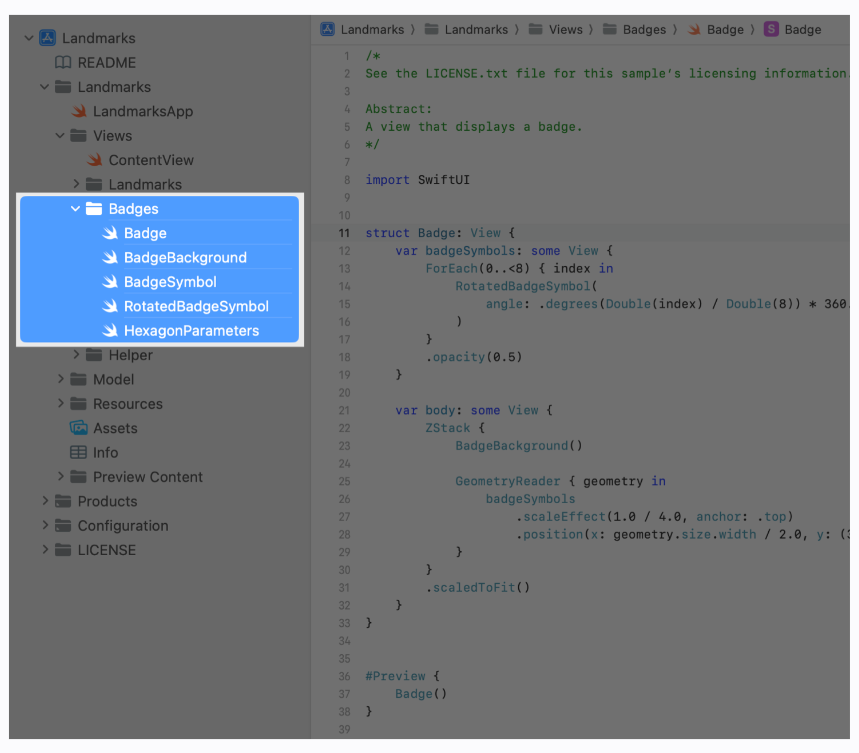Open the RotatedBadgeSymbol file
The image size is (859, 753).
pyautogui.click(x=196, y=306)
